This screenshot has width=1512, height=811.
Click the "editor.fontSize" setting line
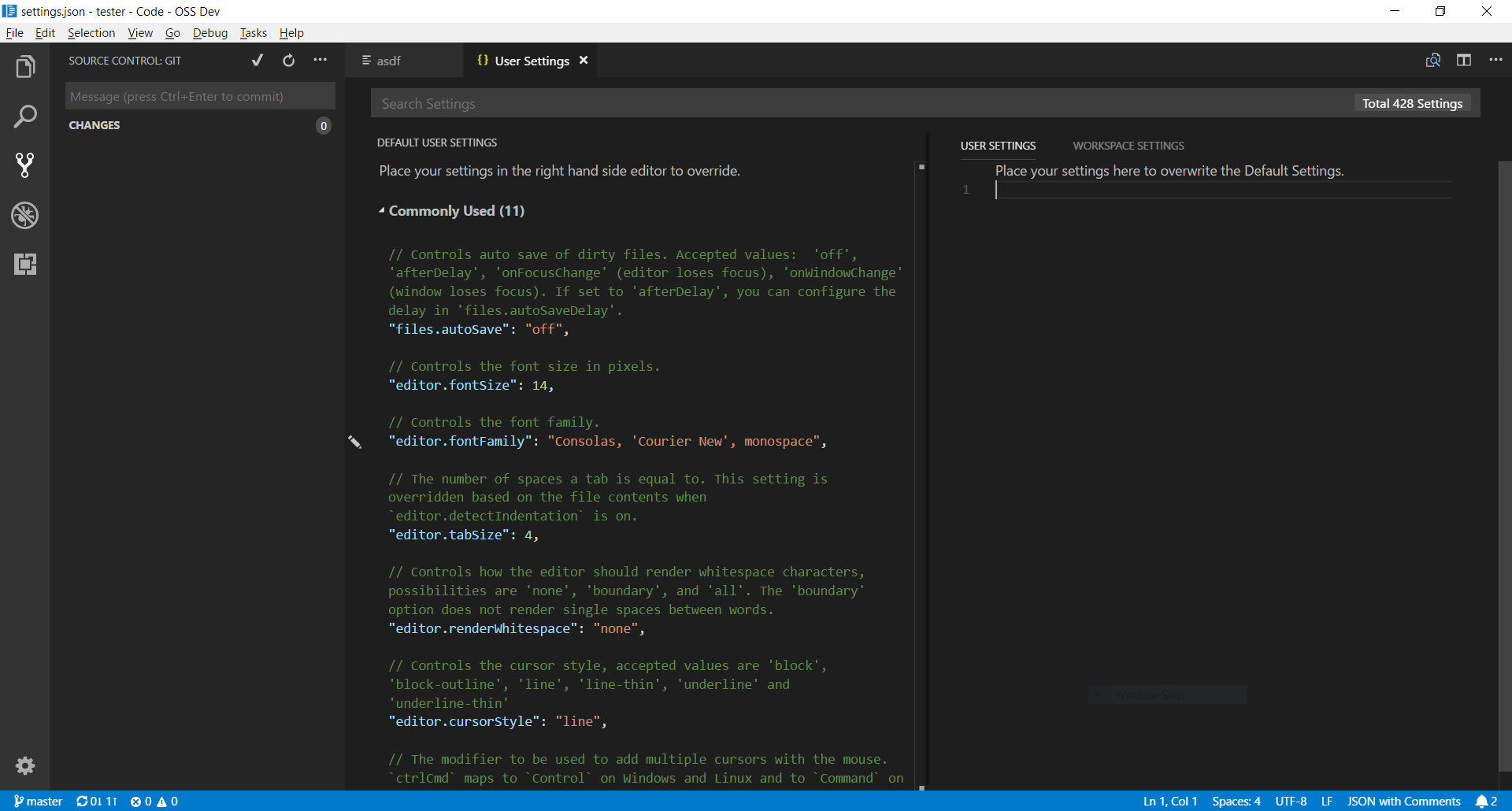471,385
